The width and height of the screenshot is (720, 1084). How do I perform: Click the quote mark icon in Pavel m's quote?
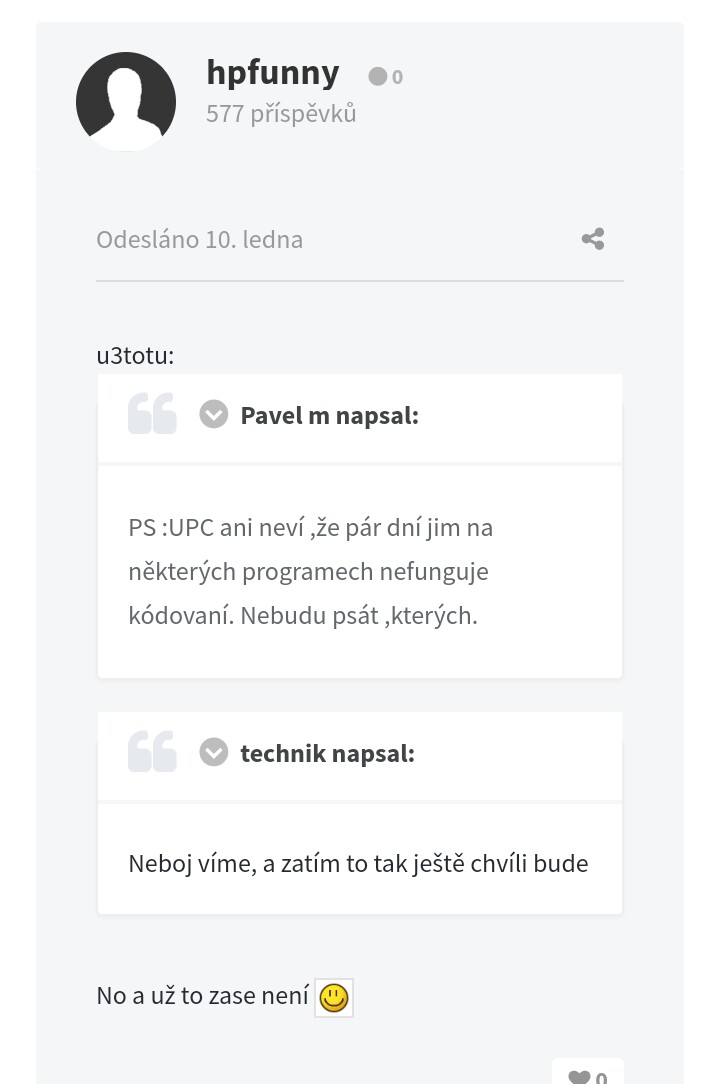click(x=152, y=414)
